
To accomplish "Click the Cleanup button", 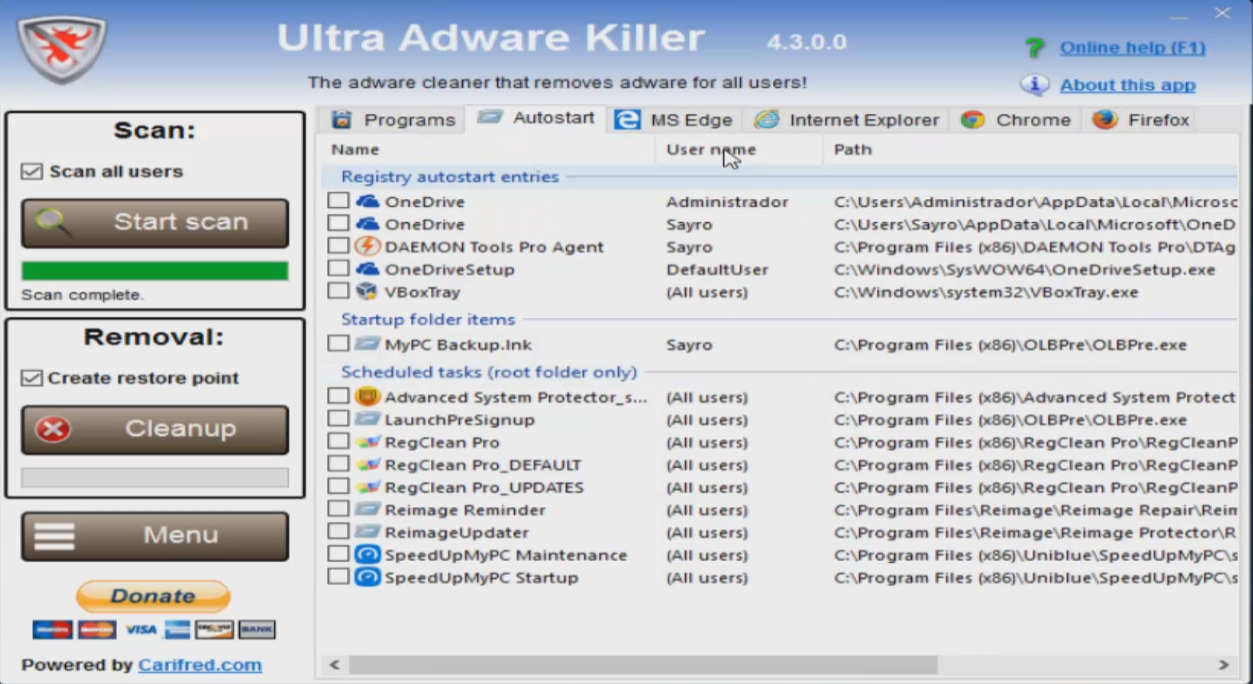I will click(155, 429).
